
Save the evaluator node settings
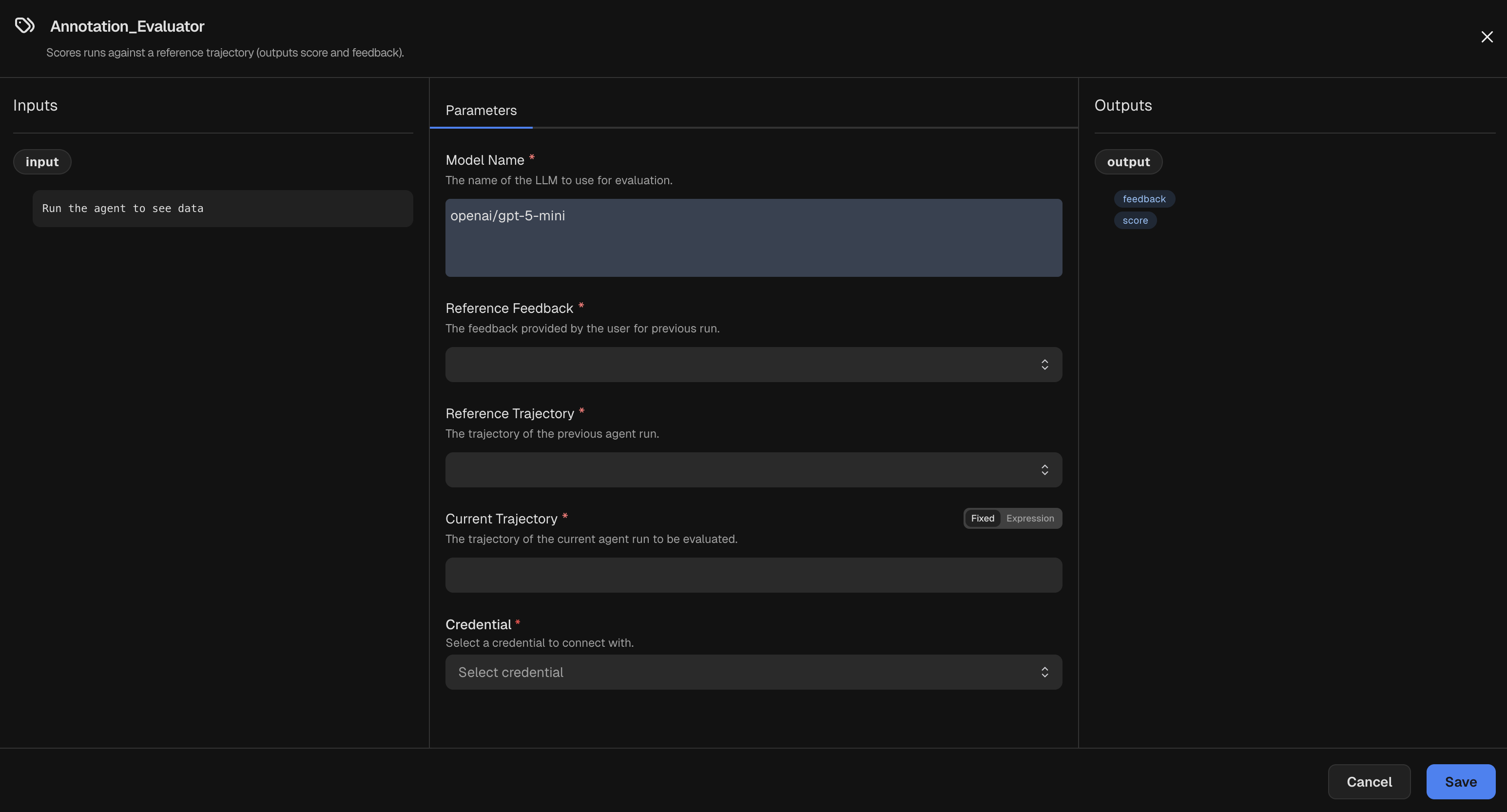tap(1460, 782)
